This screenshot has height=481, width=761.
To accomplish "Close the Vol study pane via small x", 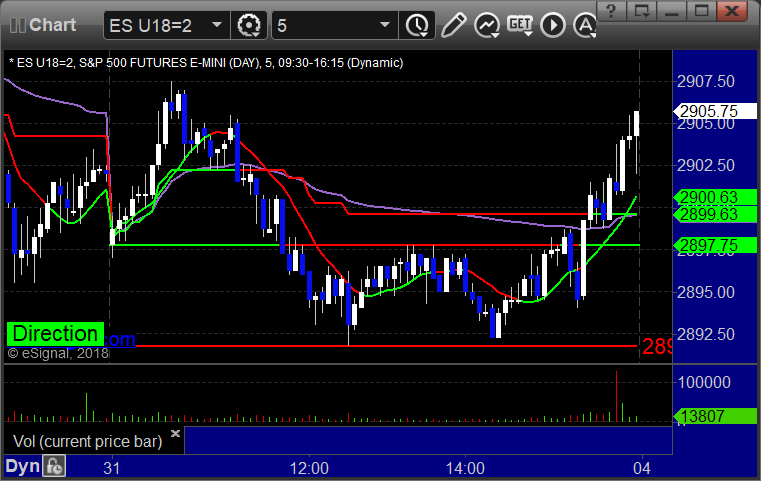I will pyautogui.click(x=175, y=433).
